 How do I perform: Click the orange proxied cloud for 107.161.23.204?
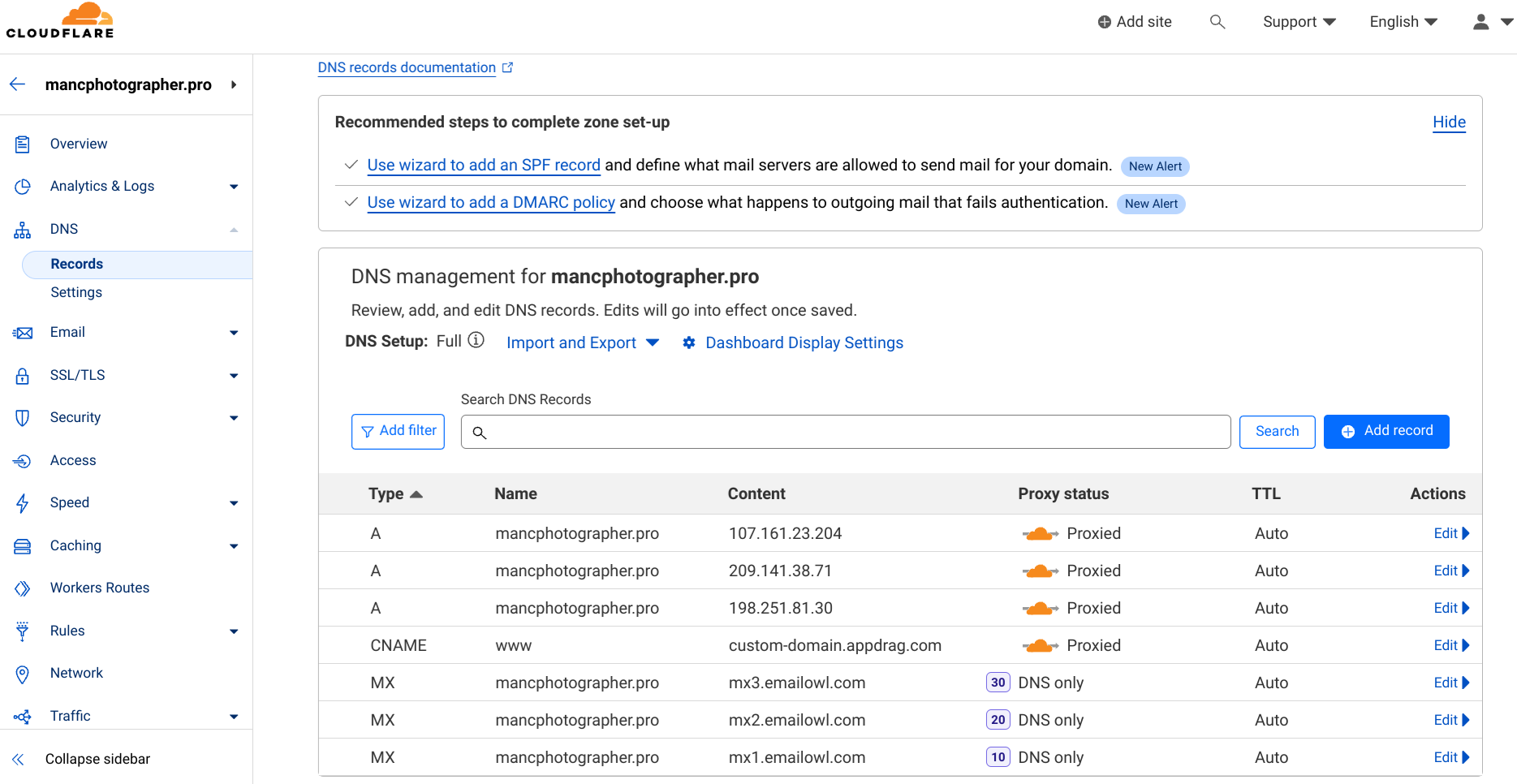1041,534
